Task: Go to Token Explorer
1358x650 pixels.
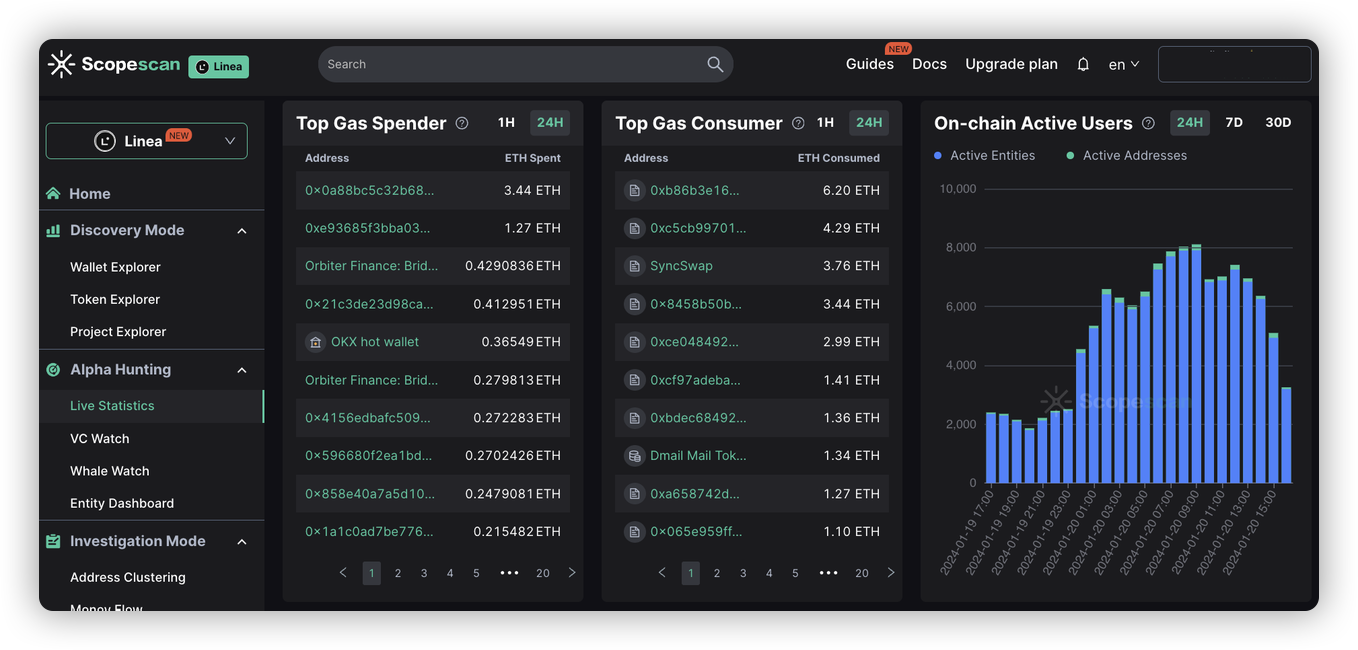Action: click(115, 299)
